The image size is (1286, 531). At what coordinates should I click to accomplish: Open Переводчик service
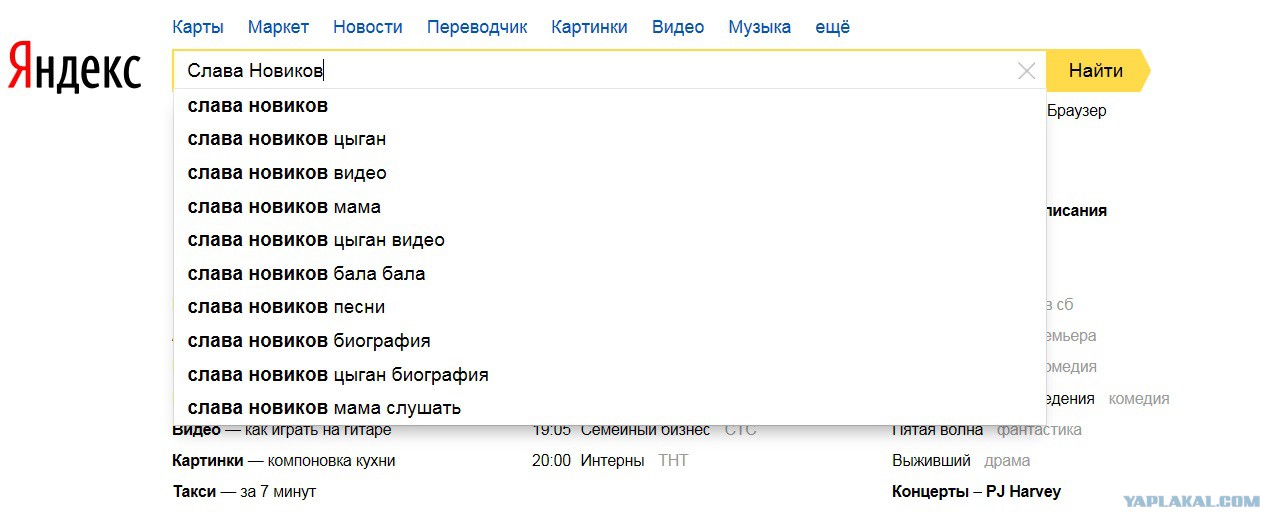coord(477,27)
